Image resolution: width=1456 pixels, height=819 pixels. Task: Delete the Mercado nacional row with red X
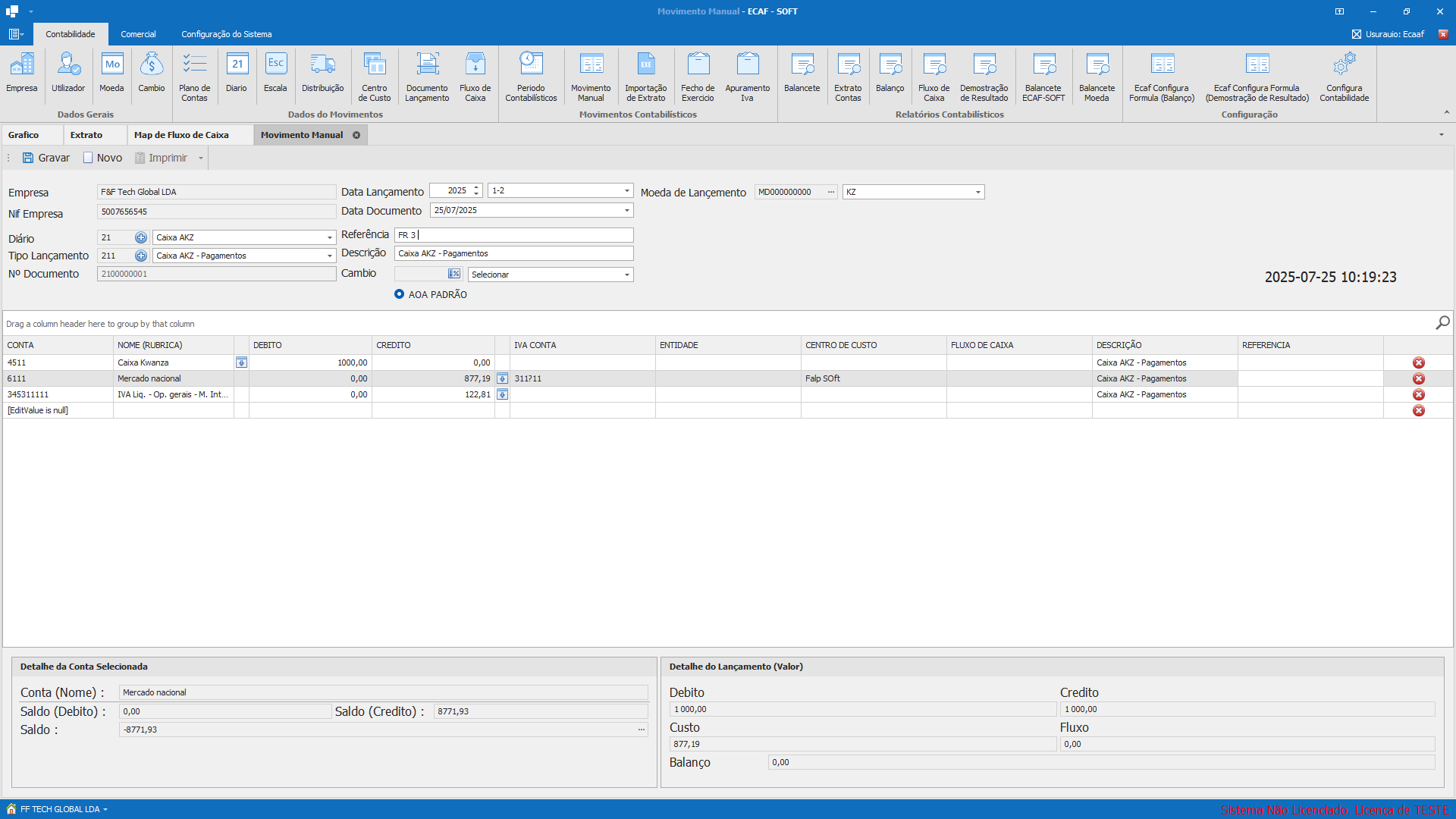[x=1418, y=378]
